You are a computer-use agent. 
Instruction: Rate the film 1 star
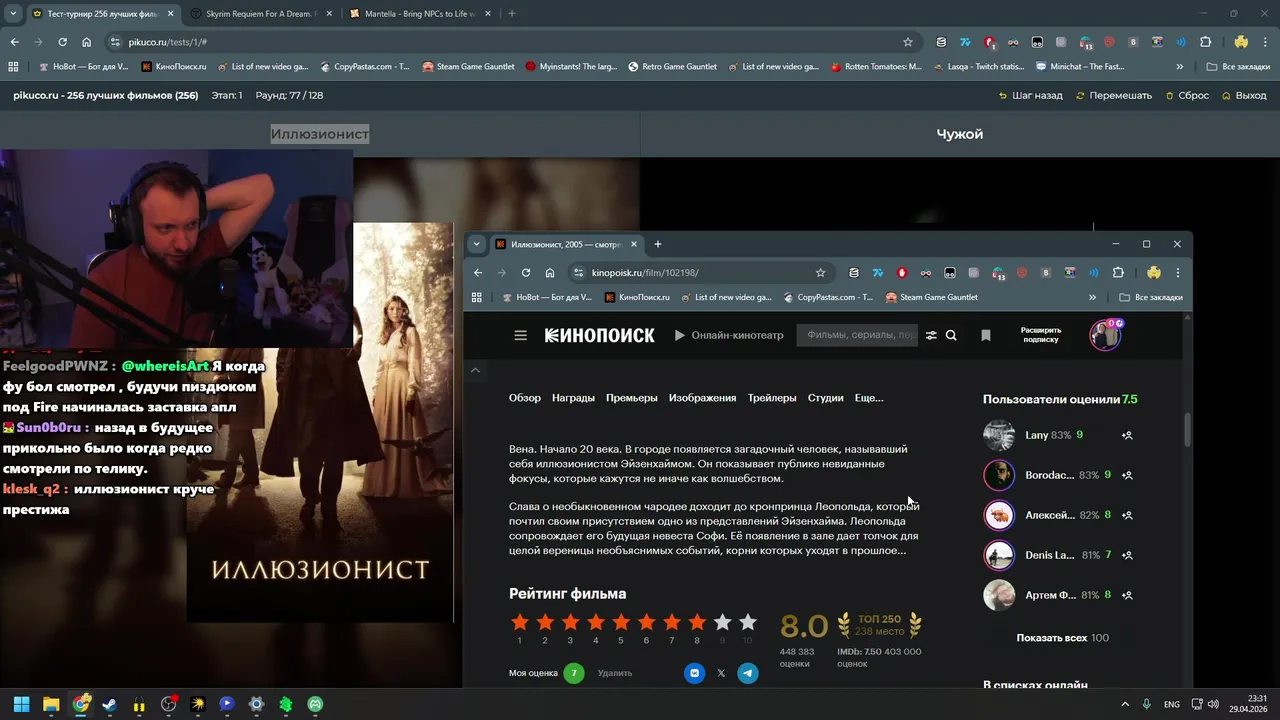tap(519, 623)
